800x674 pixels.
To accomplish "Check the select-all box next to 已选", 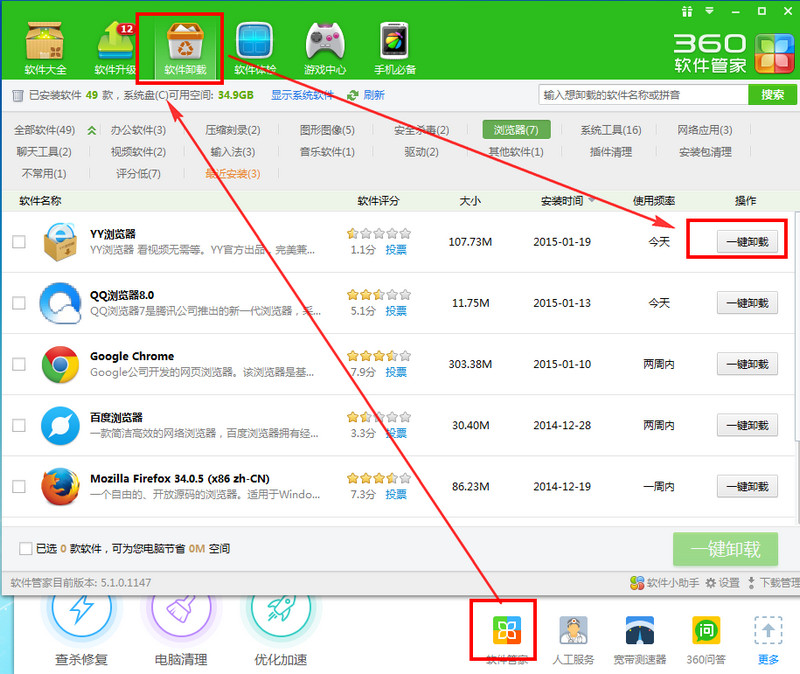I will point(26,548).
